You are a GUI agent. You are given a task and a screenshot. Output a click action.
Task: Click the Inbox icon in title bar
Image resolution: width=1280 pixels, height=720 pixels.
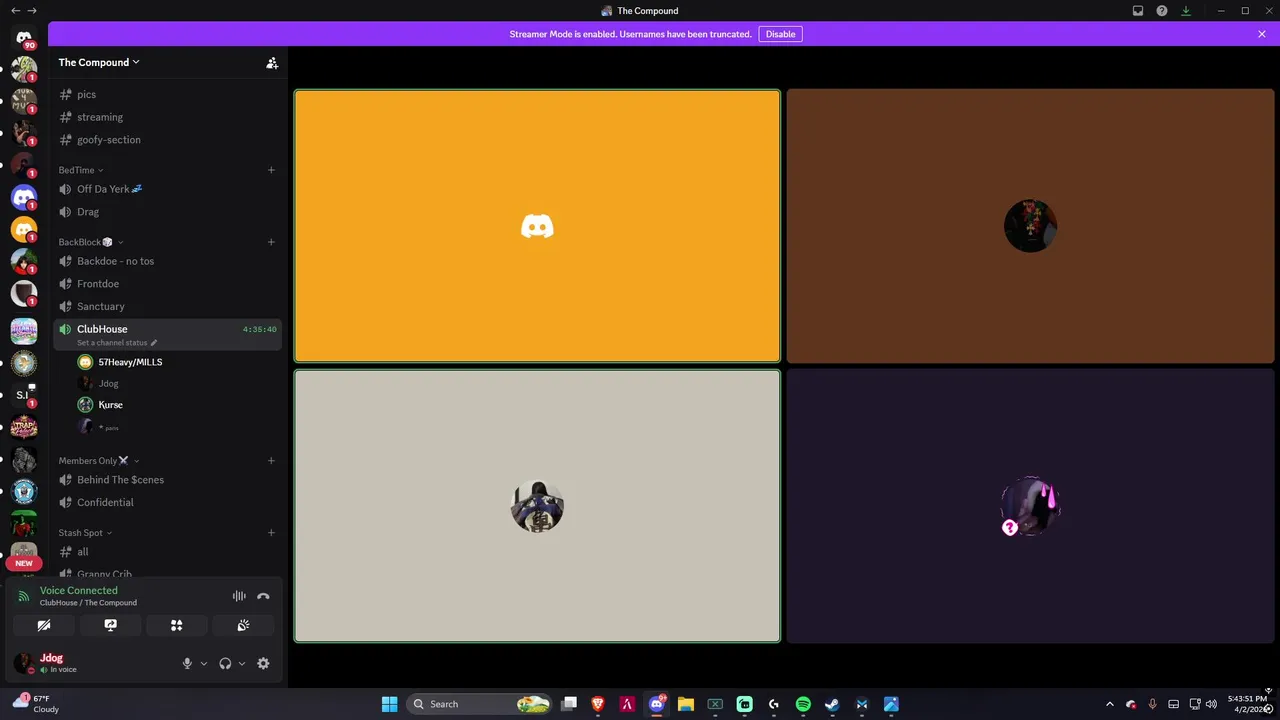coord(1138,11)
